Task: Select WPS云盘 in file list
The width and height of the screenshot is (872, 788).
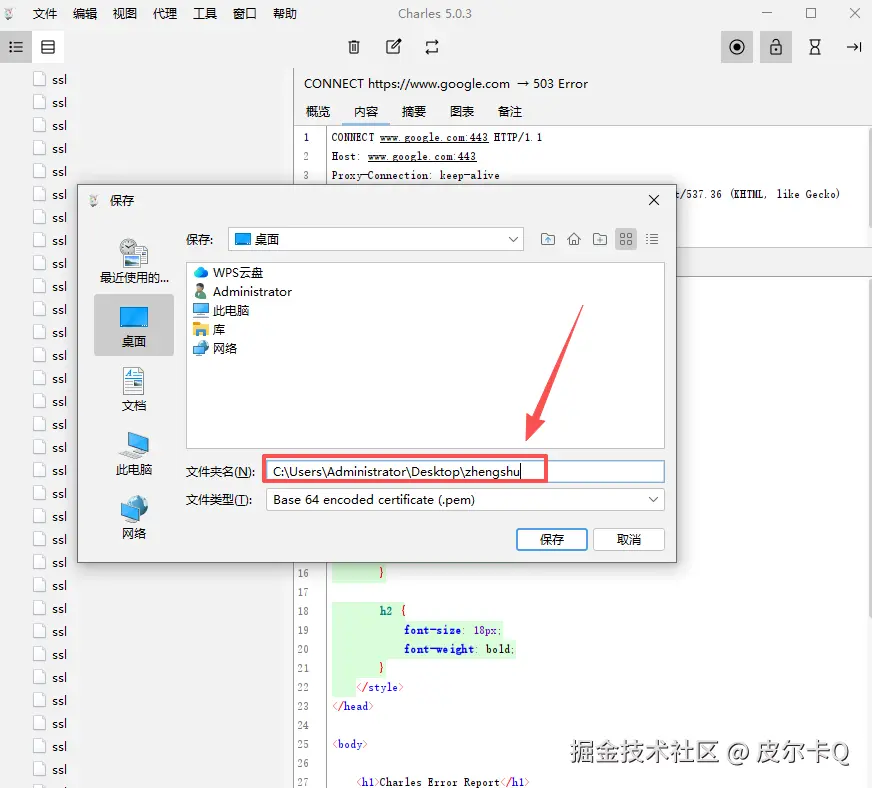Action: tap(229, 272)
